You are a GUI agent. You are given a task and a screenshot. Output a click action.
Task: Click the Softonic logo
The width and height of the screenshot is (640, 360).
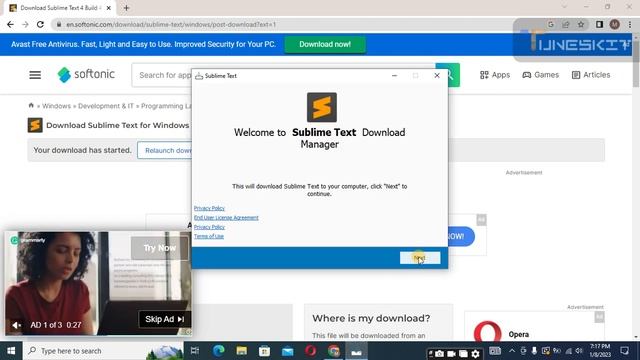86,75
